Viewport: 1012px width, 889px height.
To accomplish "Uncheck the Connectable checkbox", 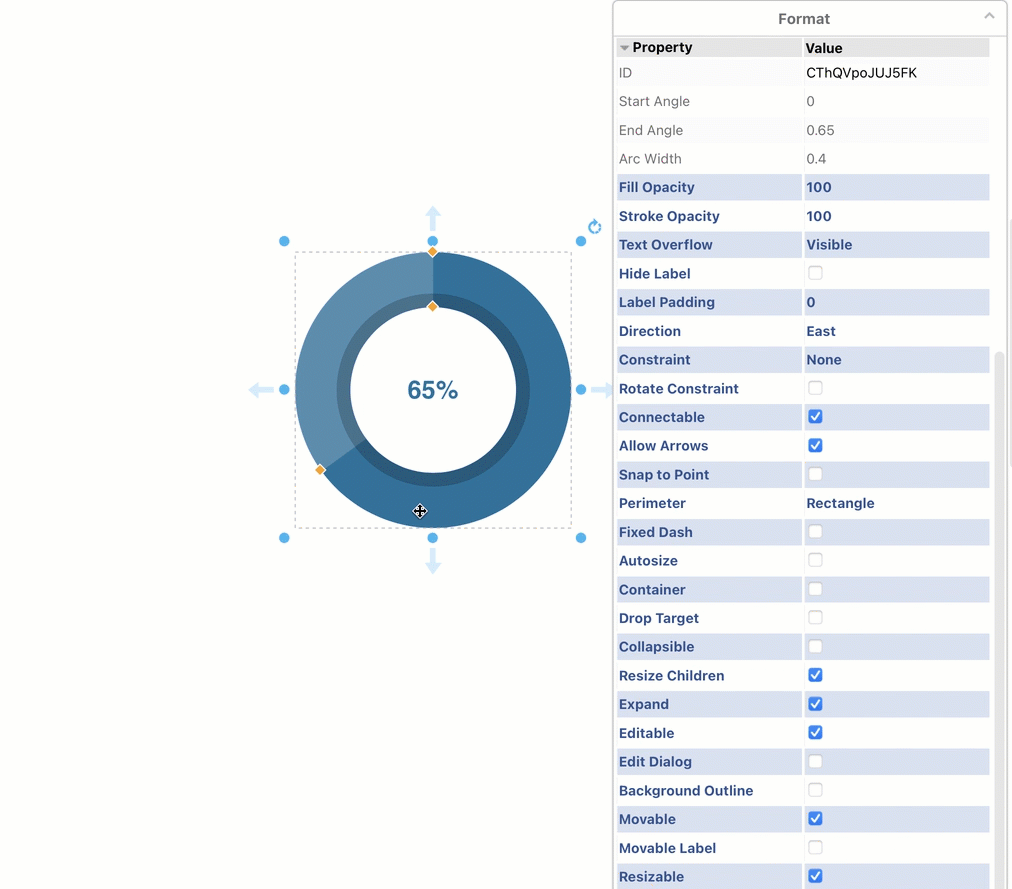I will click(x=815, y=417).
